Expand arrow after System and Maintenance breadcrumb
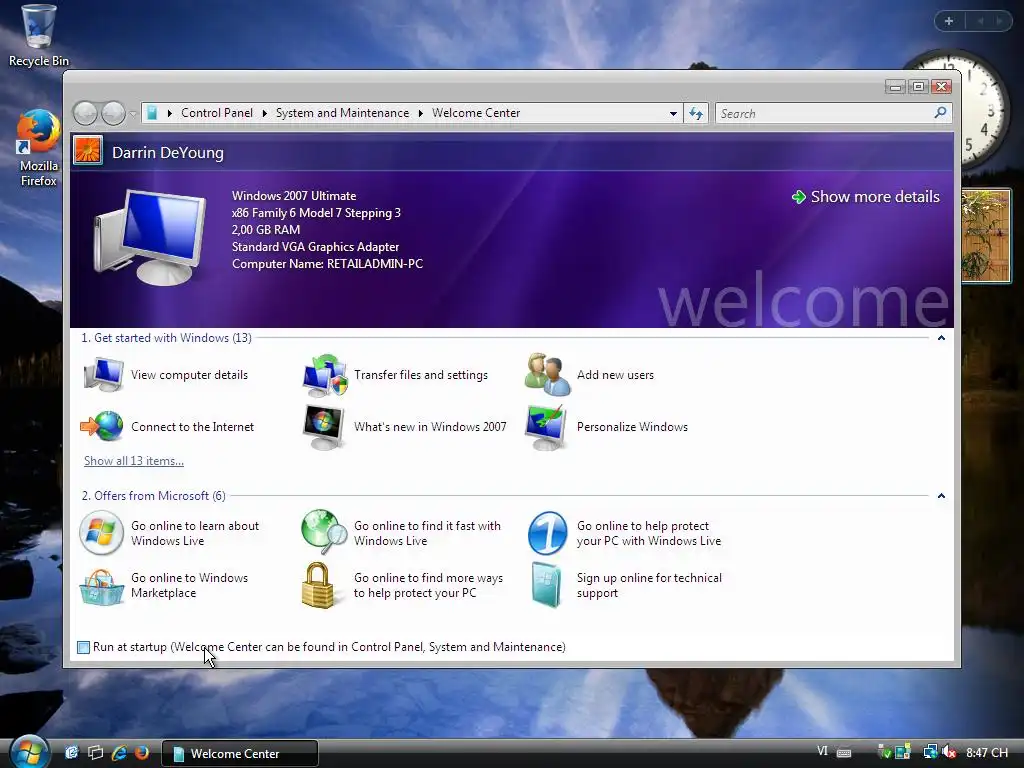 (x=421, y=113)
